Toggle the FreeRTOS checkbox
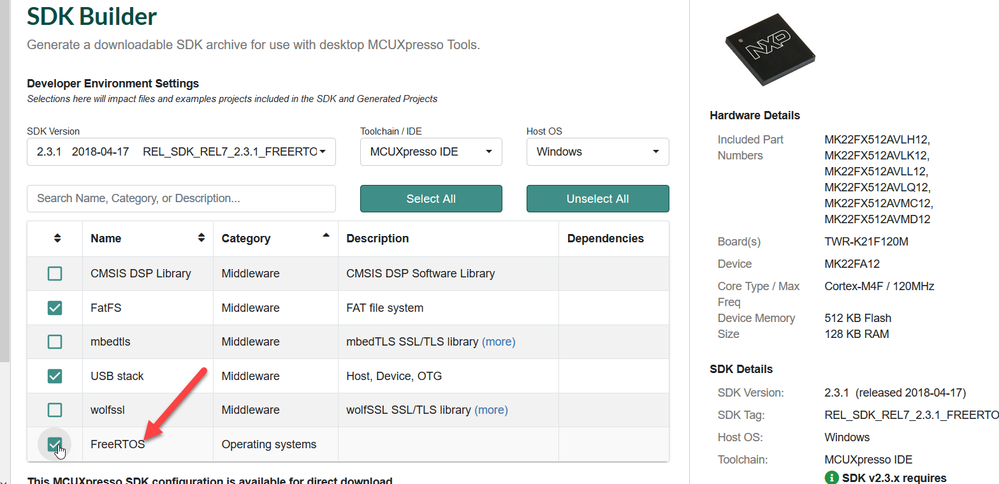The width and height of the screenshot is (999, 484). pyautogui.click(x=55, y=444)
